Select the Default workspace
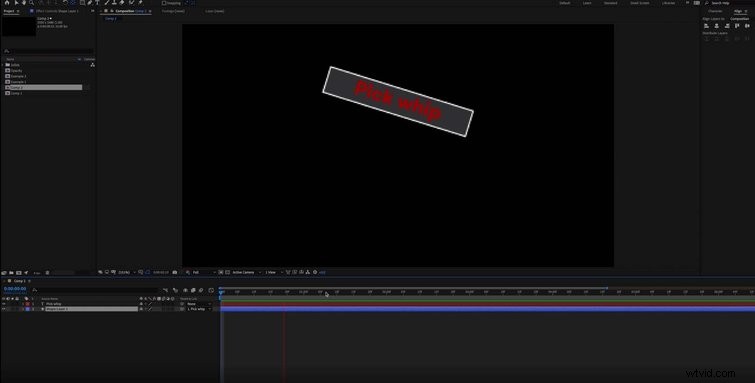This screenshot has width=755, height=383. pyautogui.click(x=565, y=3)
